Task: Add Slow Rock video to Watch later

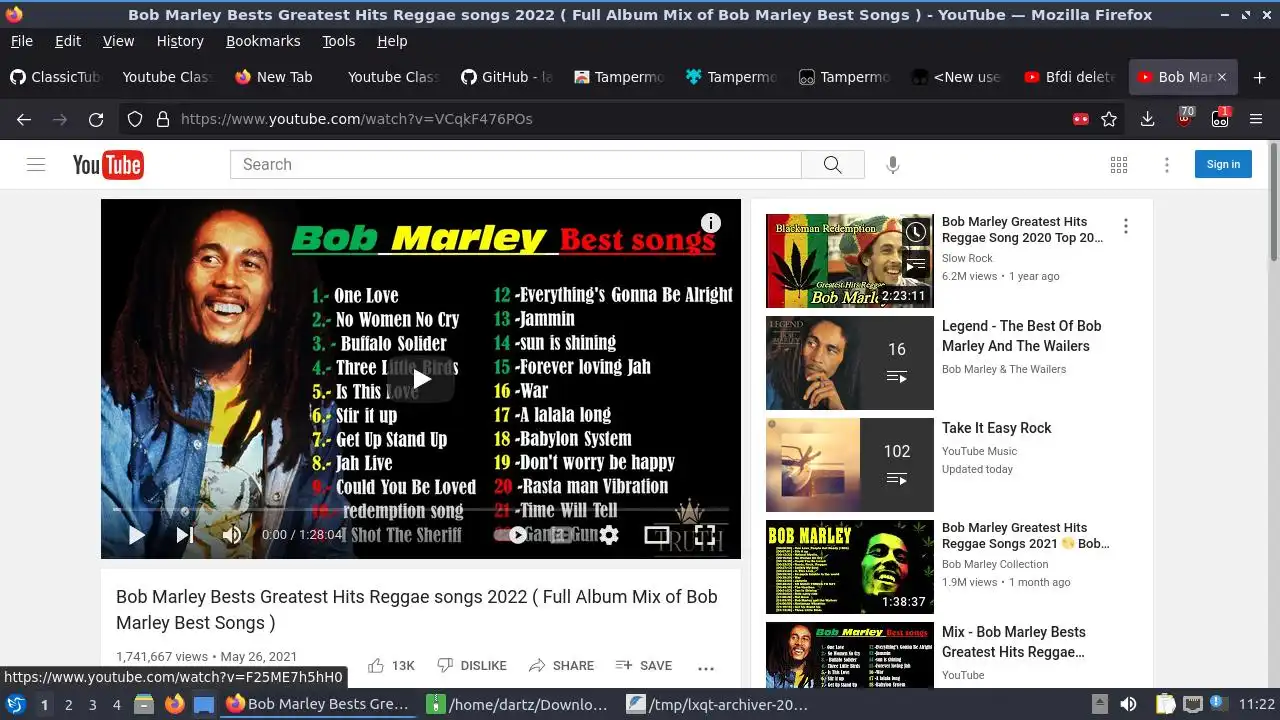Action: point(915,233)
